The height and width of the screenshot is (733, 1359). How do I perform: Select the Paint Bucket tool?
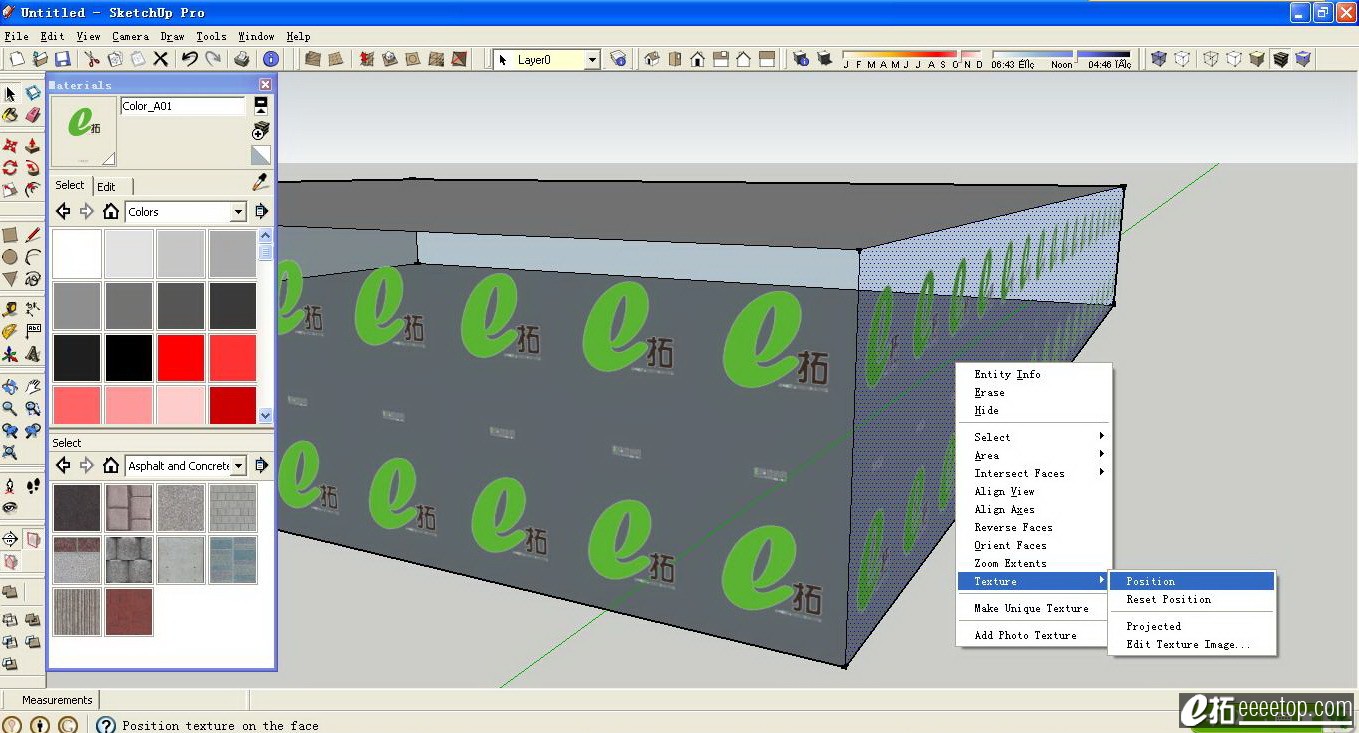click(x=10, y=116)
